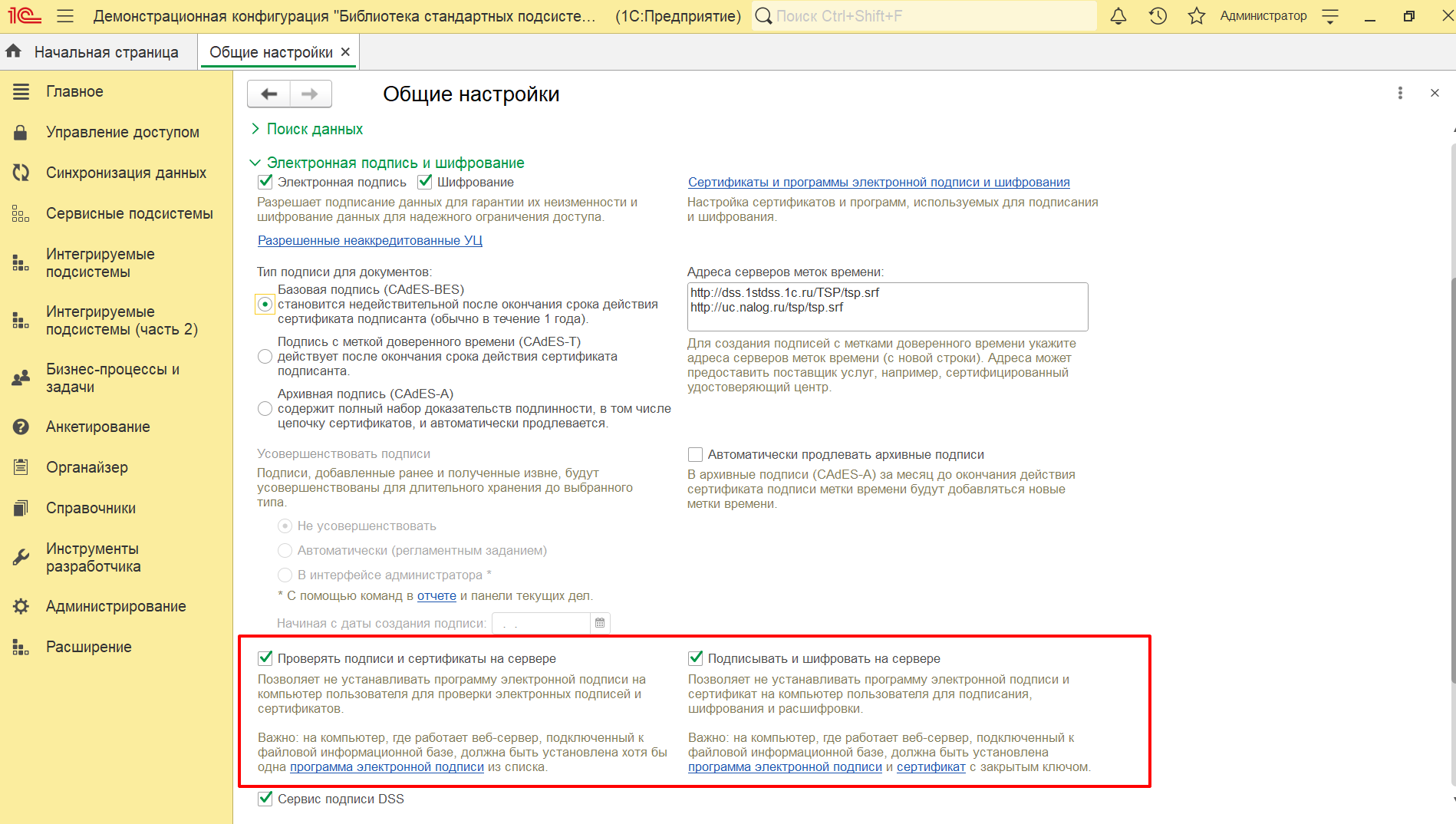Click timestamp server addresses text box
1456x824 pixels.
pos(888,307)
